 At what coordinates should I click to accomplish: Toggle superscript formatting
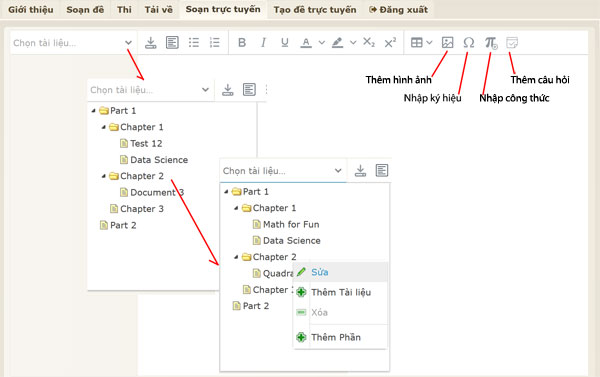390,42
